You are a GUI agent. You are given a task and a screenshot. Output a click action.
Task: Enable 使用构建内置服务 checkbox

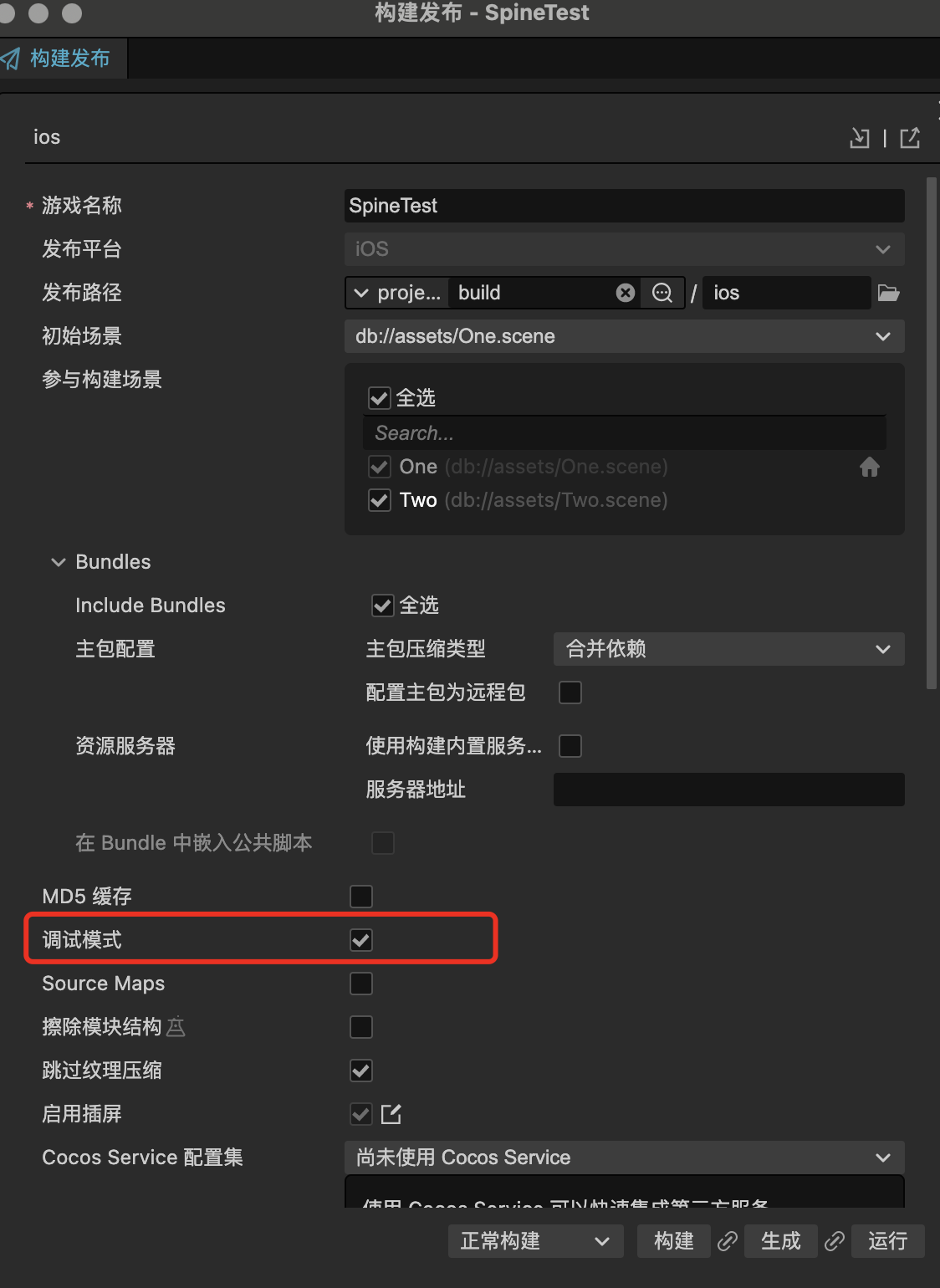(570, 746)
